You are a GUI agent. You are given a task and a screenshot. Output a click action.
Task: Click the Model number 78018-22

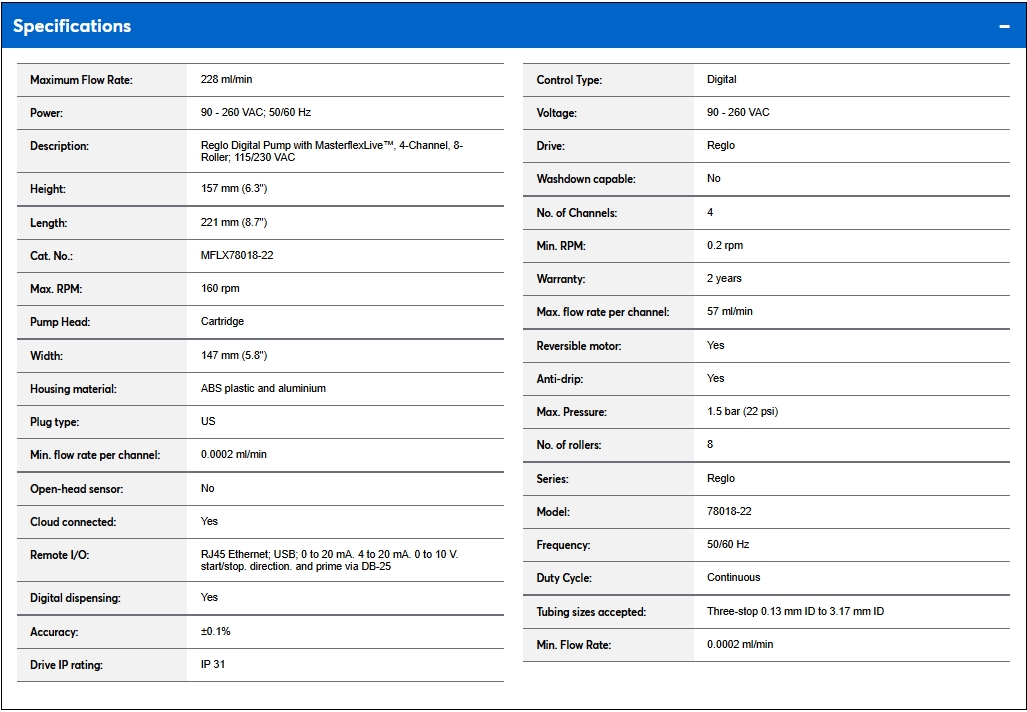click(729, 511)
